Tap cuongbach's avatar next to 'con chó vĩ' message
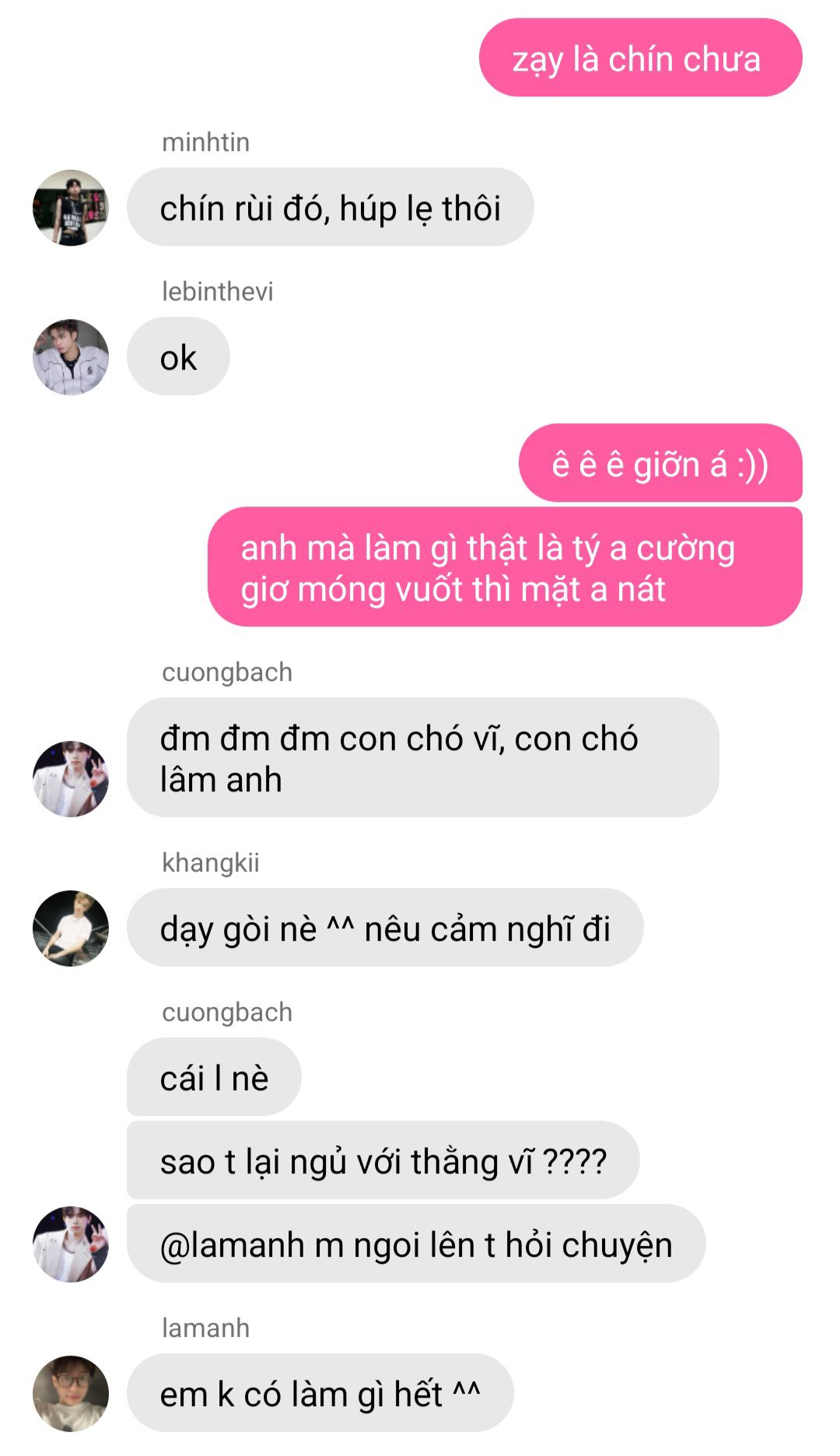 71,779
